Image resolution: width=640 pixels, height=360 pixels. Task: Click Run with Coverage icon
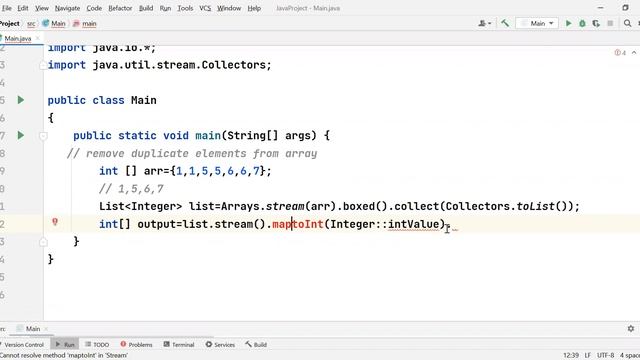click(596, 24)
